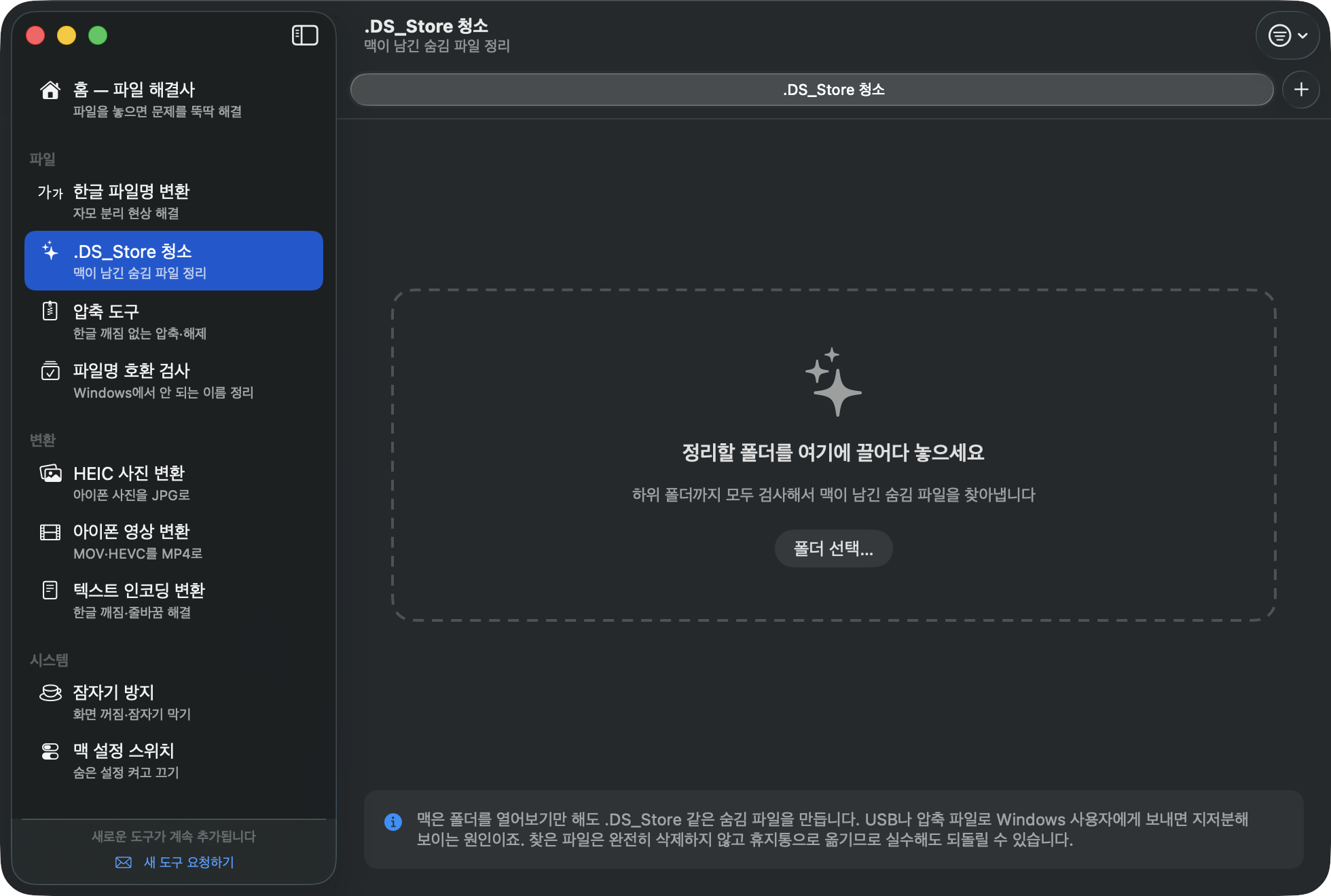Click the checkbox-calendar icon for 파일명 호환 검사
This screenshot has height=896, width=1331.
coord(50,371)
